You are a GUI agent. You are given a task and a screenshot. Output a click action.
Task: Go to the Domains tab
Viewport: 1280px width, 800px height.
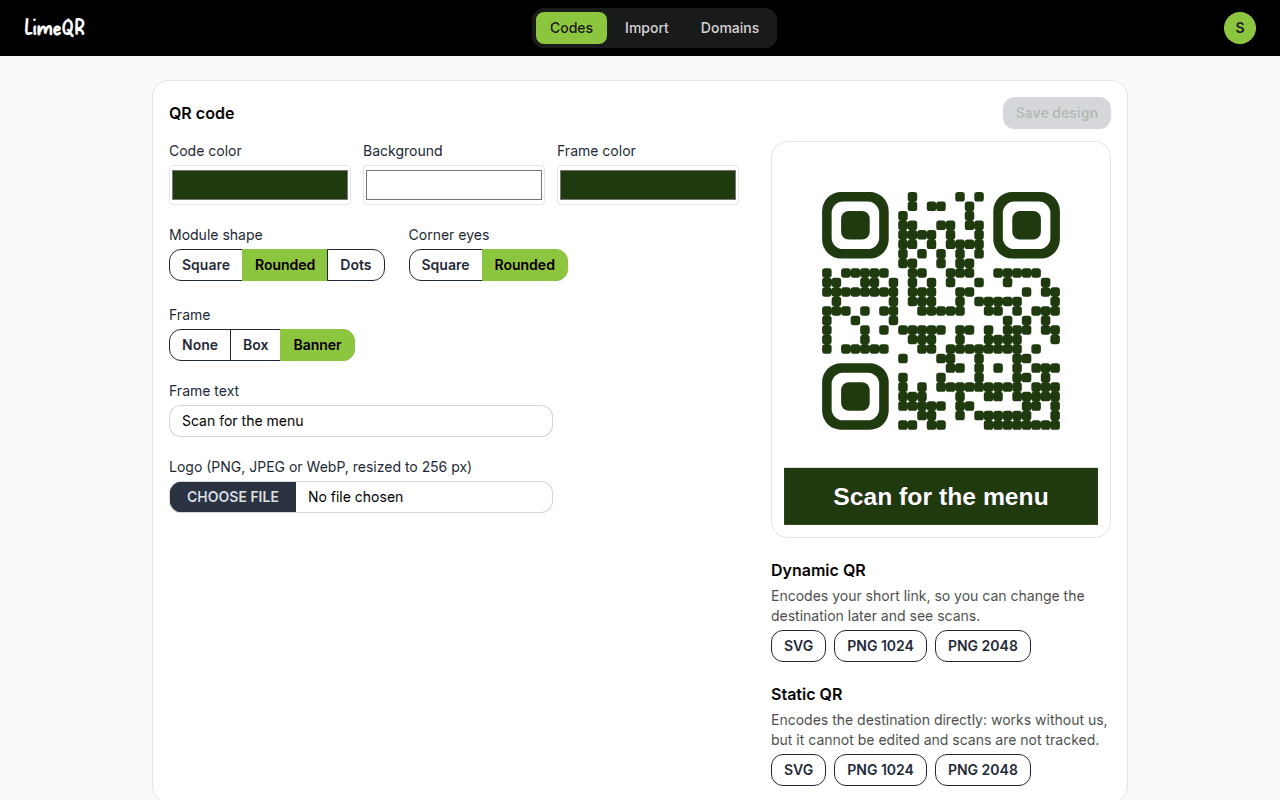tap(730, 28)
